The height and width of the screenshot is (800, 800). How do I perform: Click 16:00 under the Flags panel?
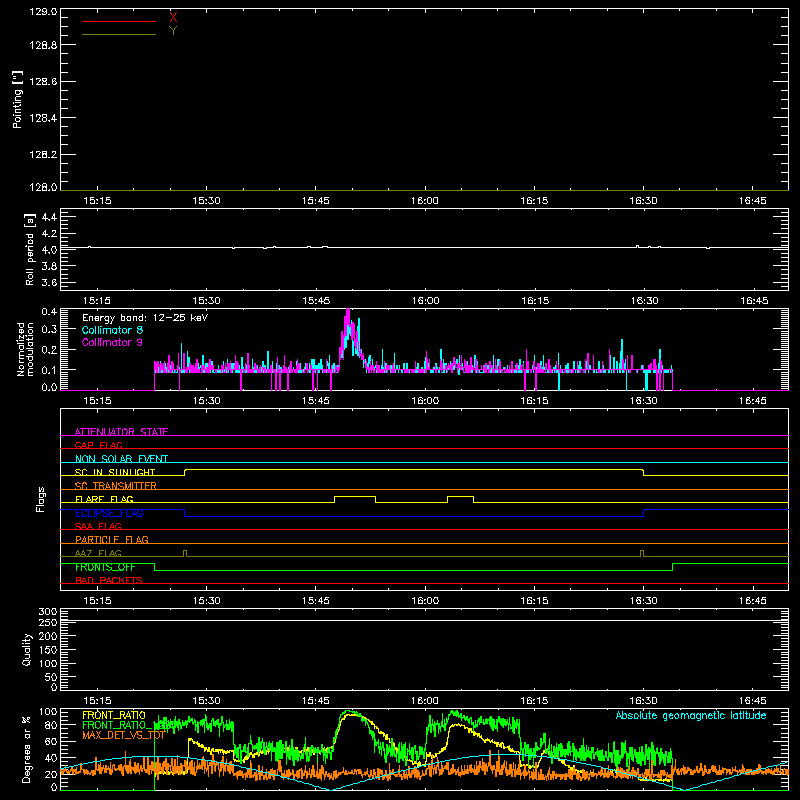424,601
